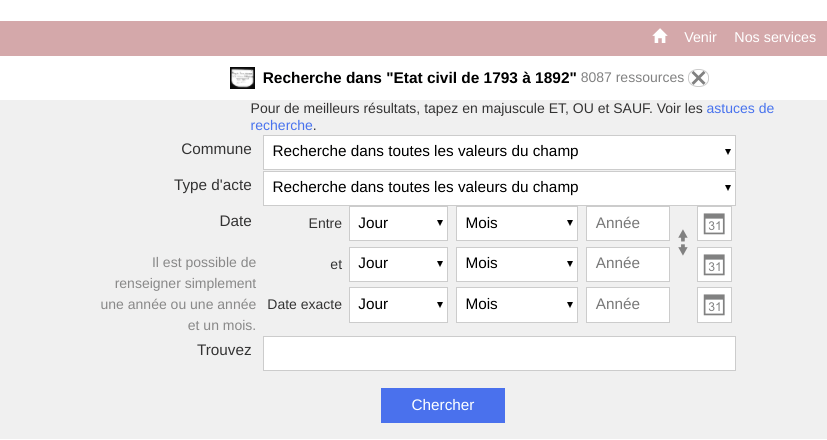Click the Année field in Entre row
The width and height of the screenshot is (827, 440).
point(628,224)
